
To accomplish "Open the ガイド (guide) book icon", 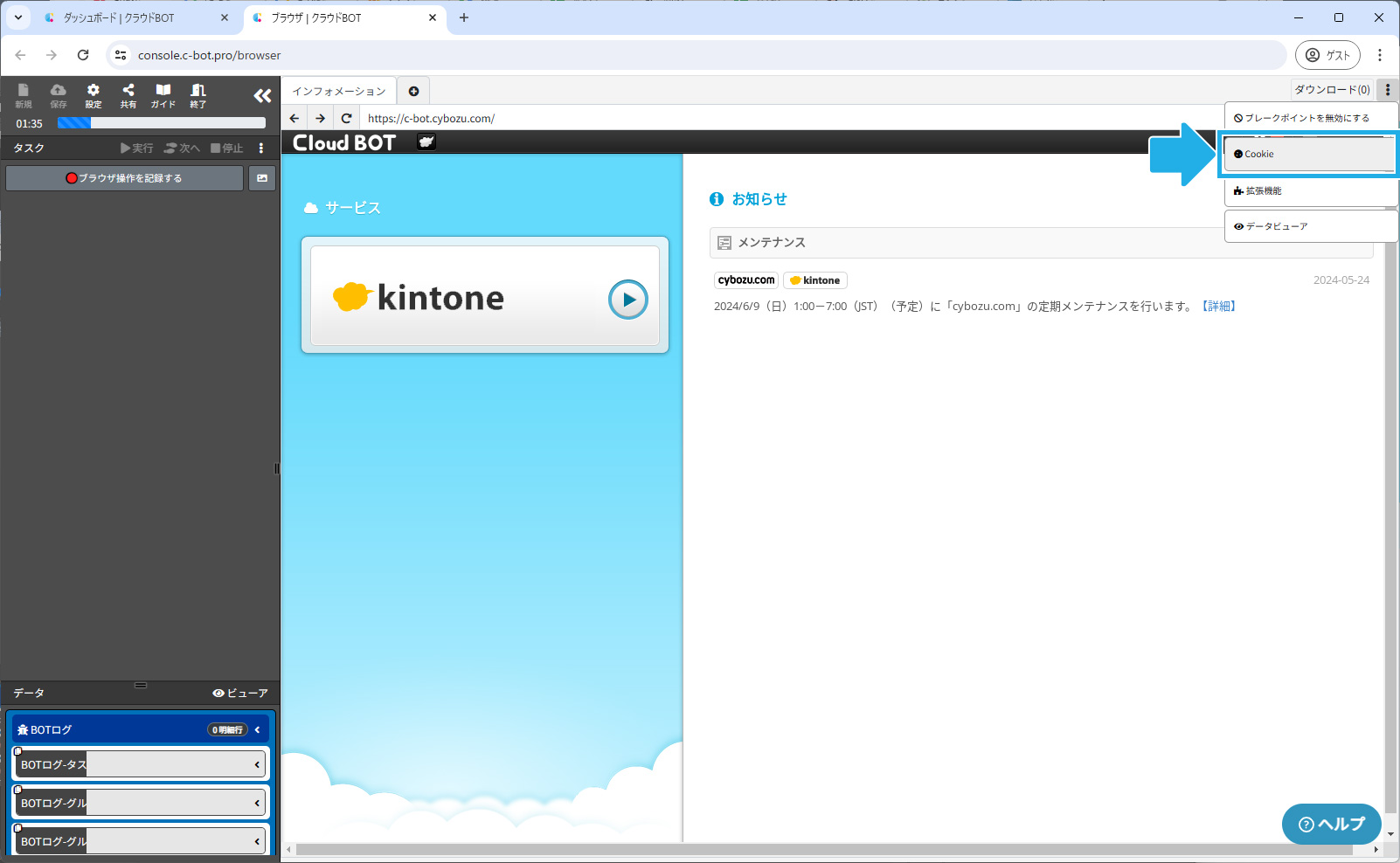I will [x=163, y=95].
